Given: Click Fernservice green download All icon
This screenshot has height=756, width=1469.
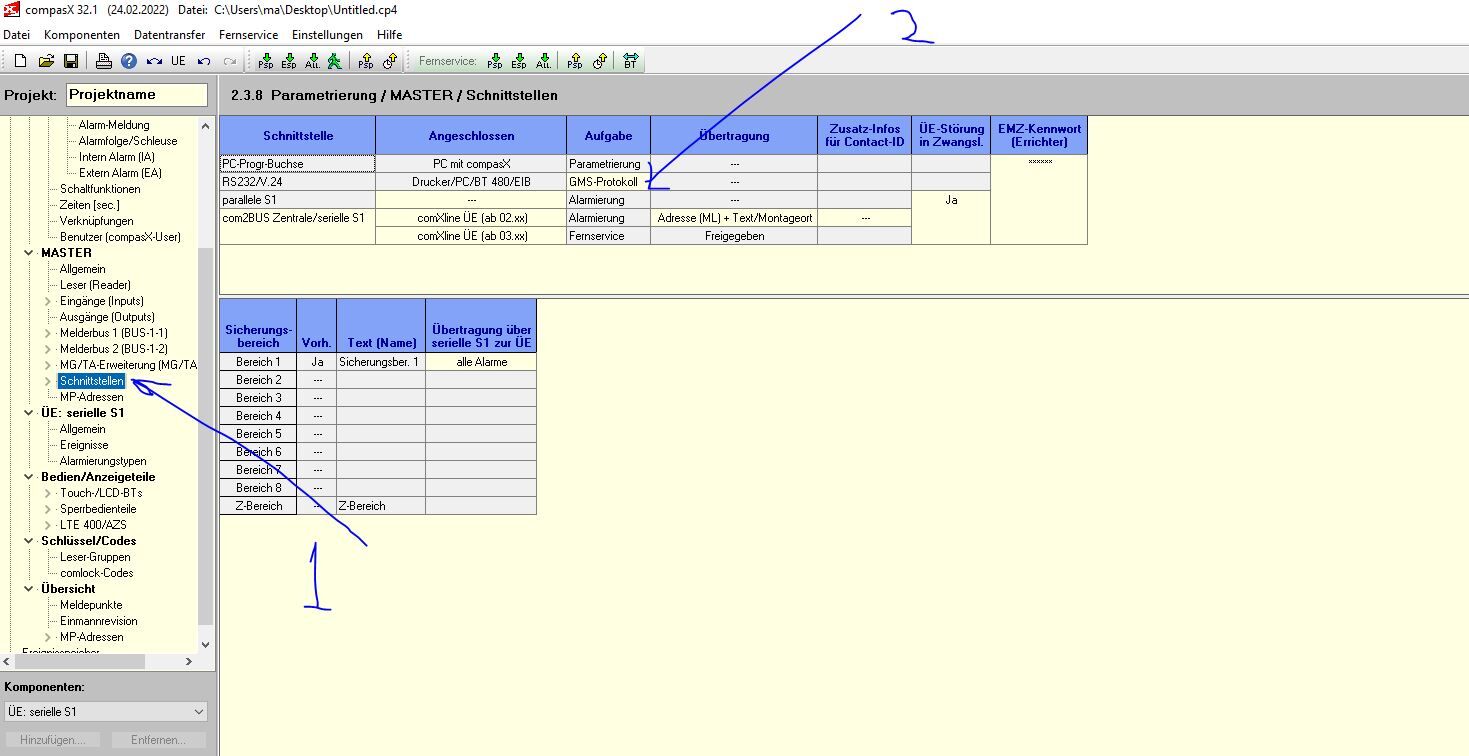Looking at the screenshot, I should click(x=543, y=61).
